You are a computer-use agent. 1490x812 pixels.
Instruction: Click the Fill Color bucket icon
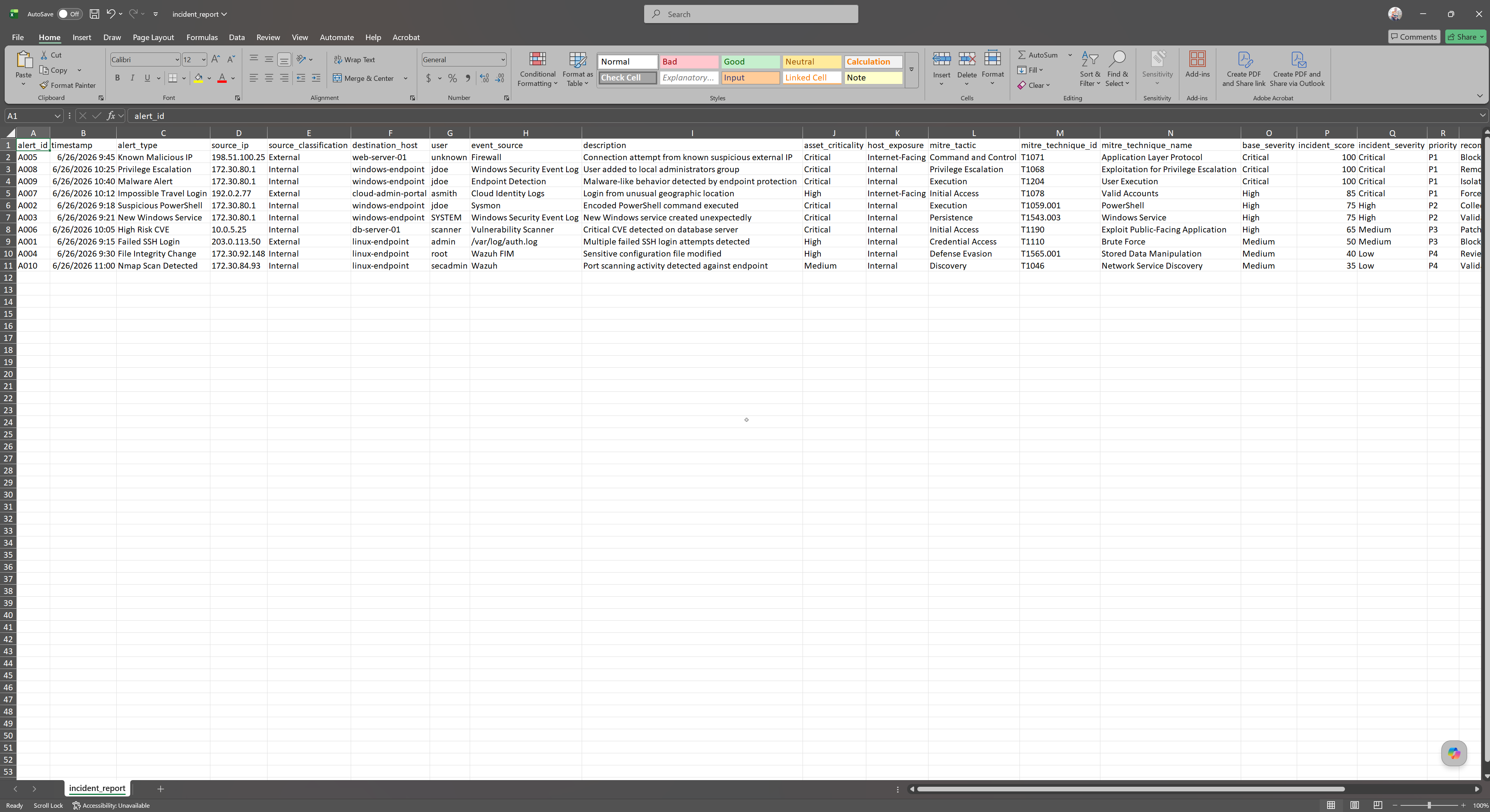pyautogui.click(x=198, y=78)
